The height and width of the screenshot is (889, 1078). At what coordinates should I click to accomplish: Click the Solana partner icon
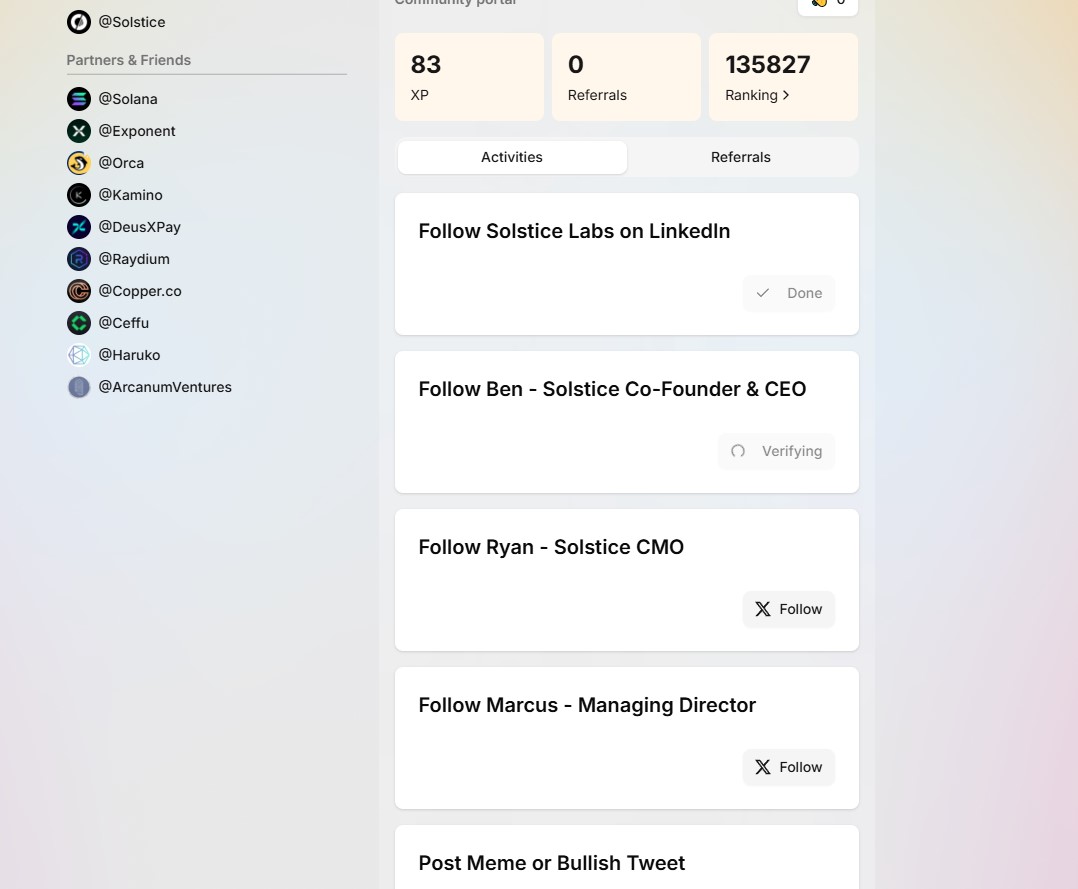pos(78,99)
